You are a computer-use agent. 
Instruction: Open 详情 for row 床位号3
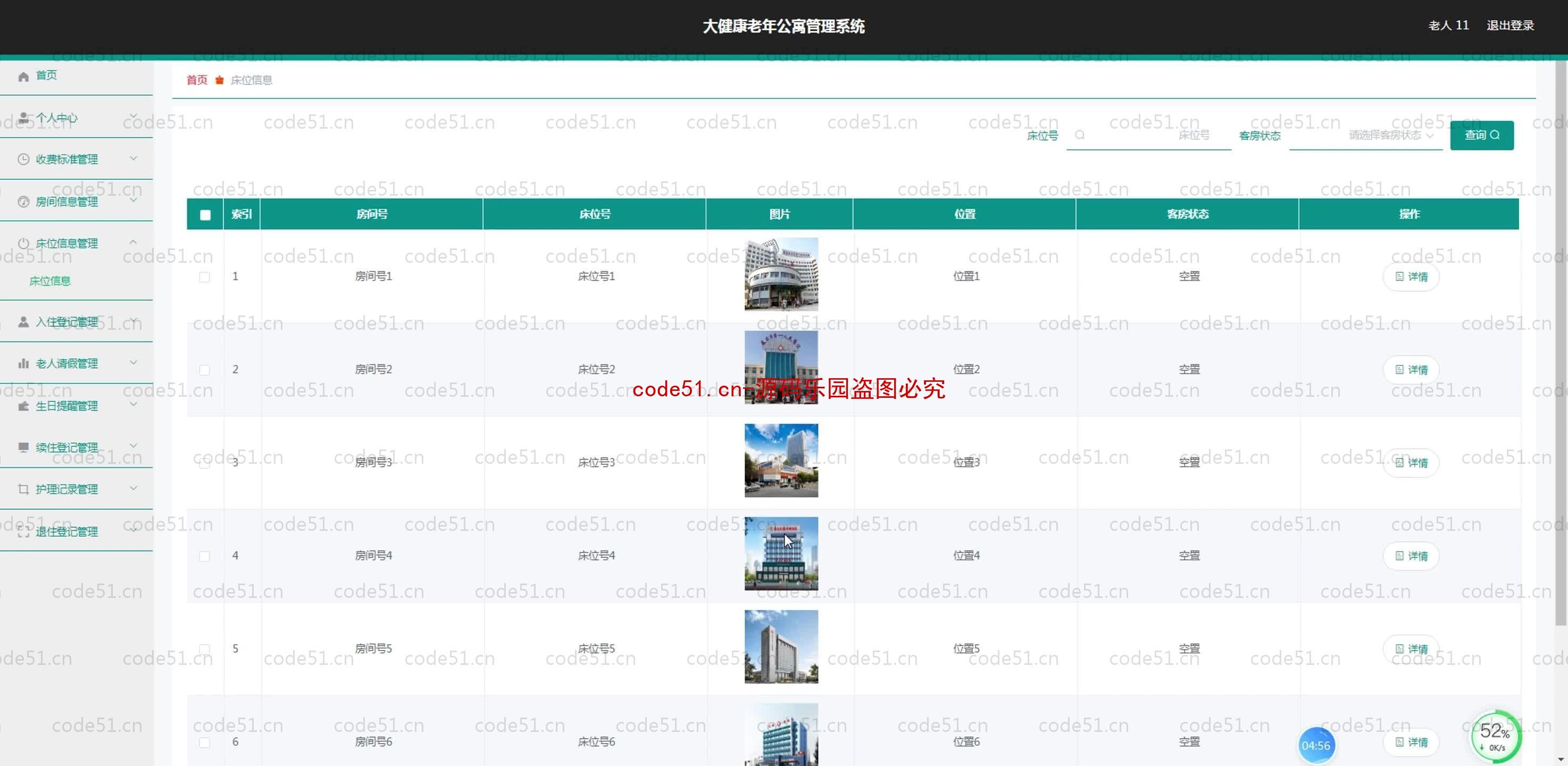click(1411, 463)
